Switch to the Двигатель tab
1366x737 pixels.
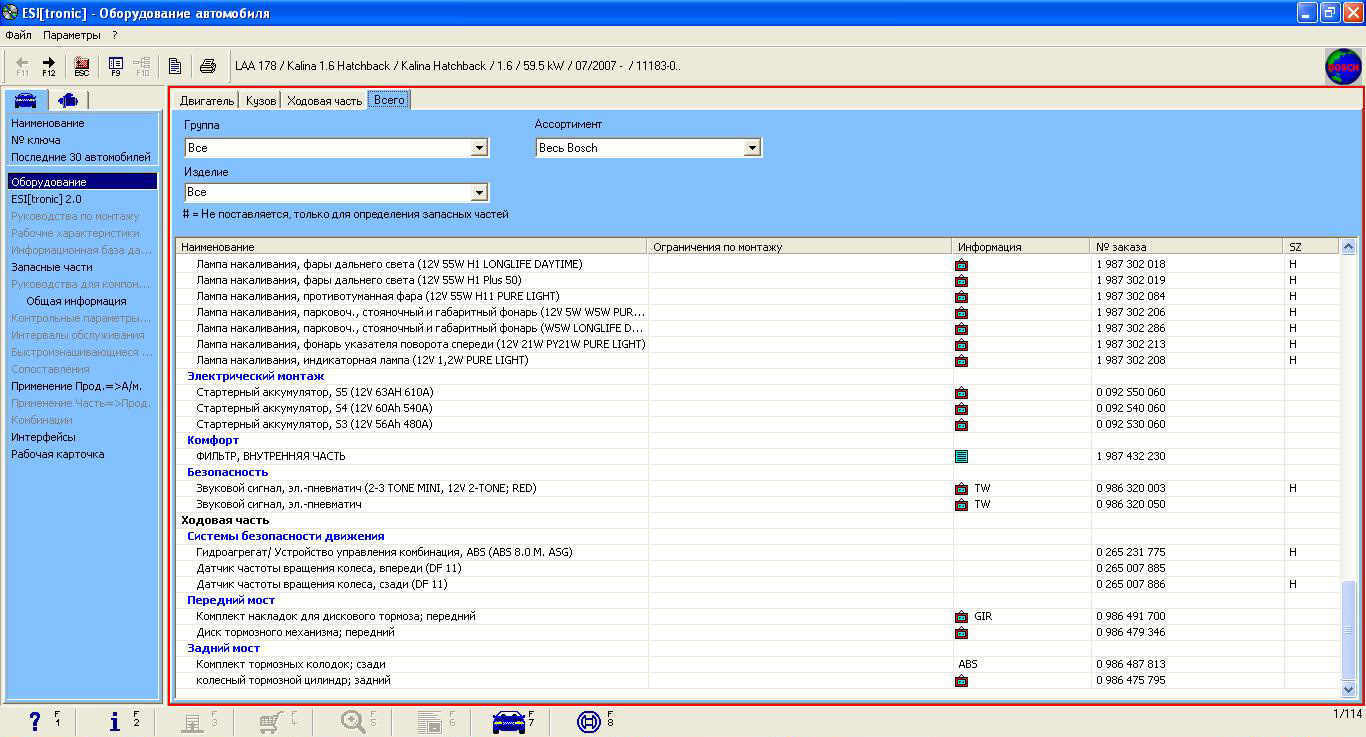(x=207, y=101)
